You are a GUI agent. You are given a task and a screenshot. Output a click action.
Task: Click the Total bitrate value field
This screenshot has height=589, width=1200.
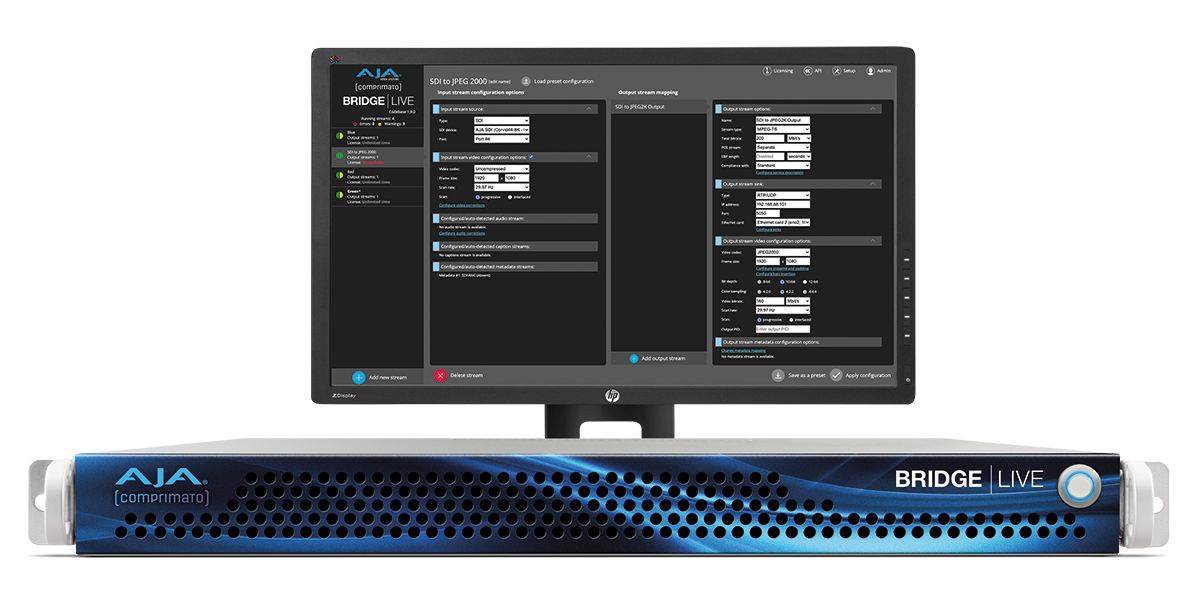(770, 138)
